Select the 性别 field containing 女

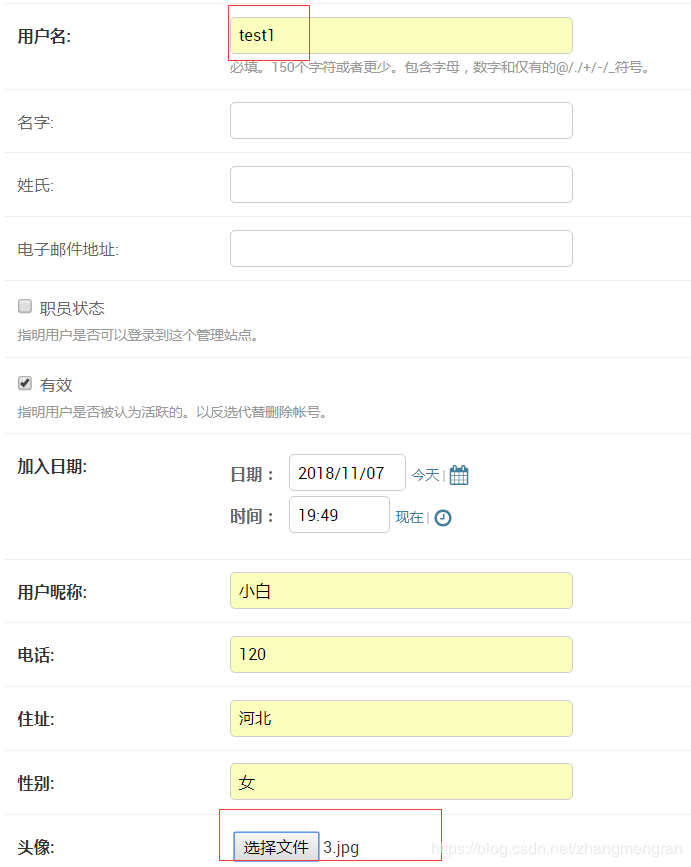pyautogui.click(x=400, y=781)
